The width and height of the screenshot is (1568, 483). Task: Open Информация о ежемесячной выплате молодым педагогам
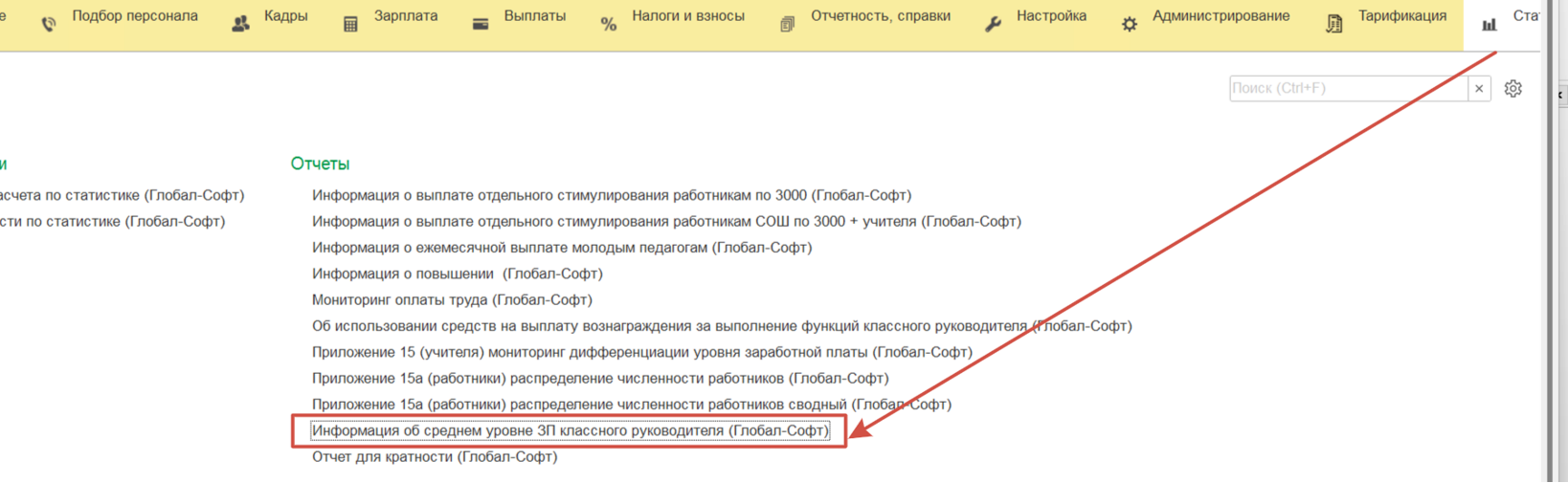coord(561,247)
